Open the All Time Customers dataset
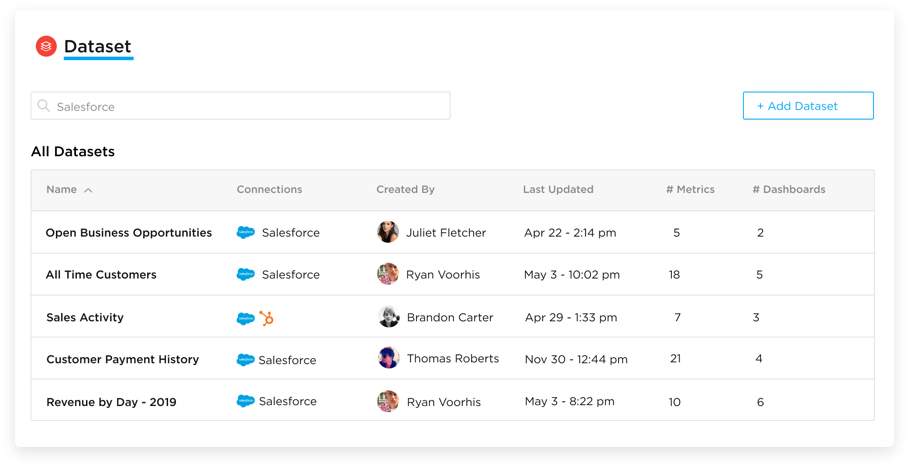The image size is (909, 467). (x=101, y=275)
